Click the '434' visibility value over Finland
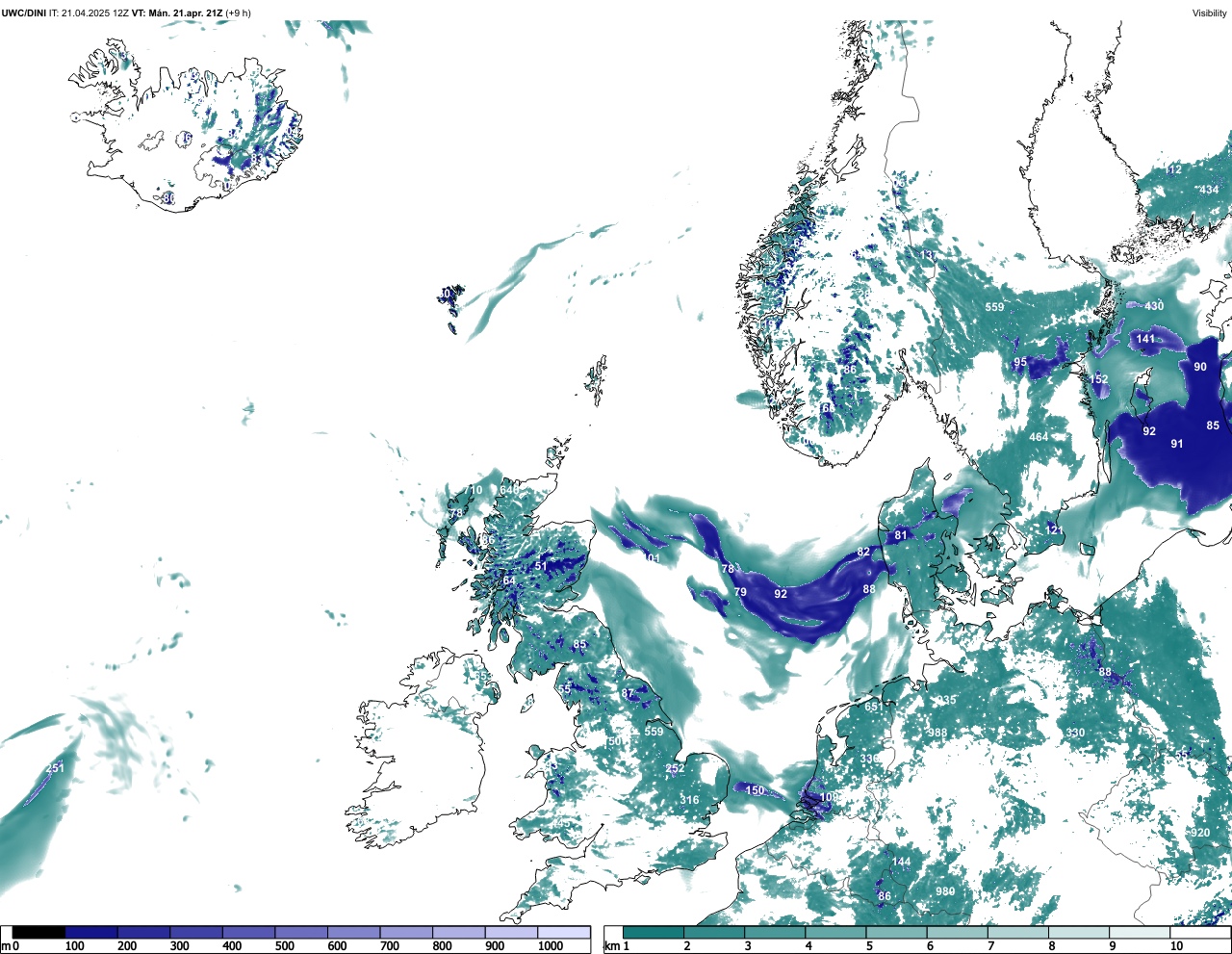 [1209, 190]
